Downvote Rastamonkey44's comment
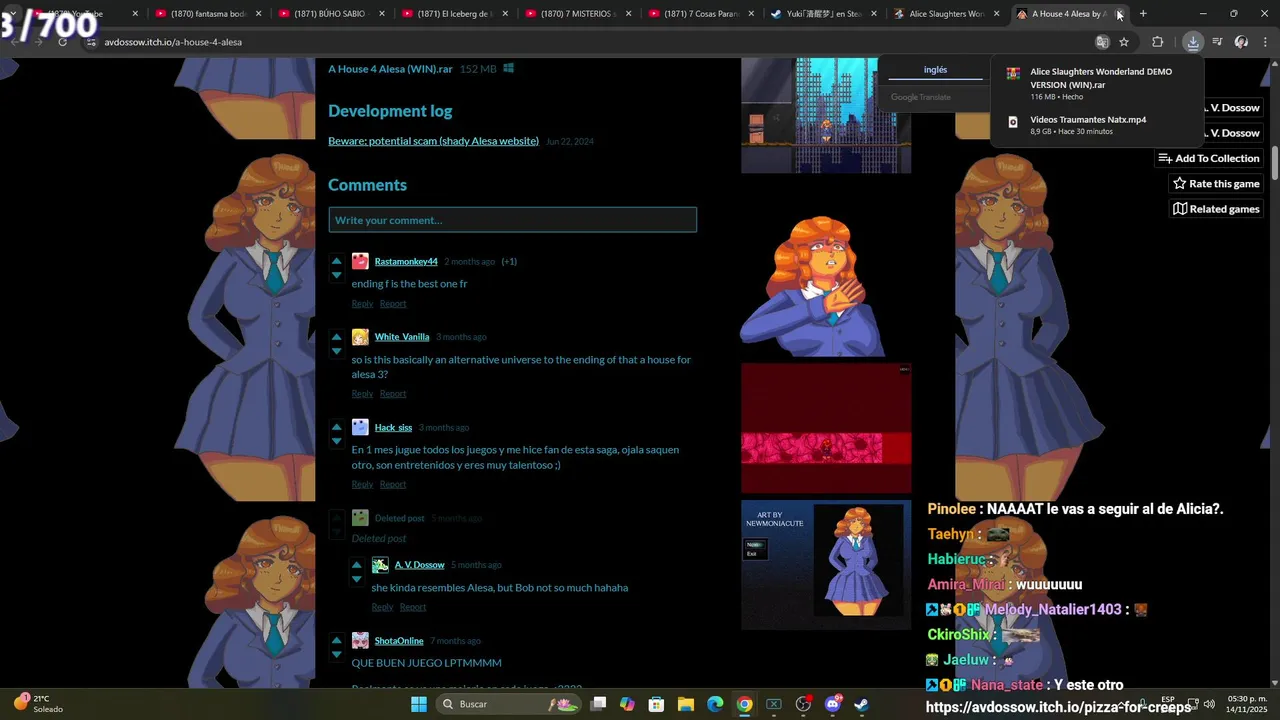 (336, 275)
